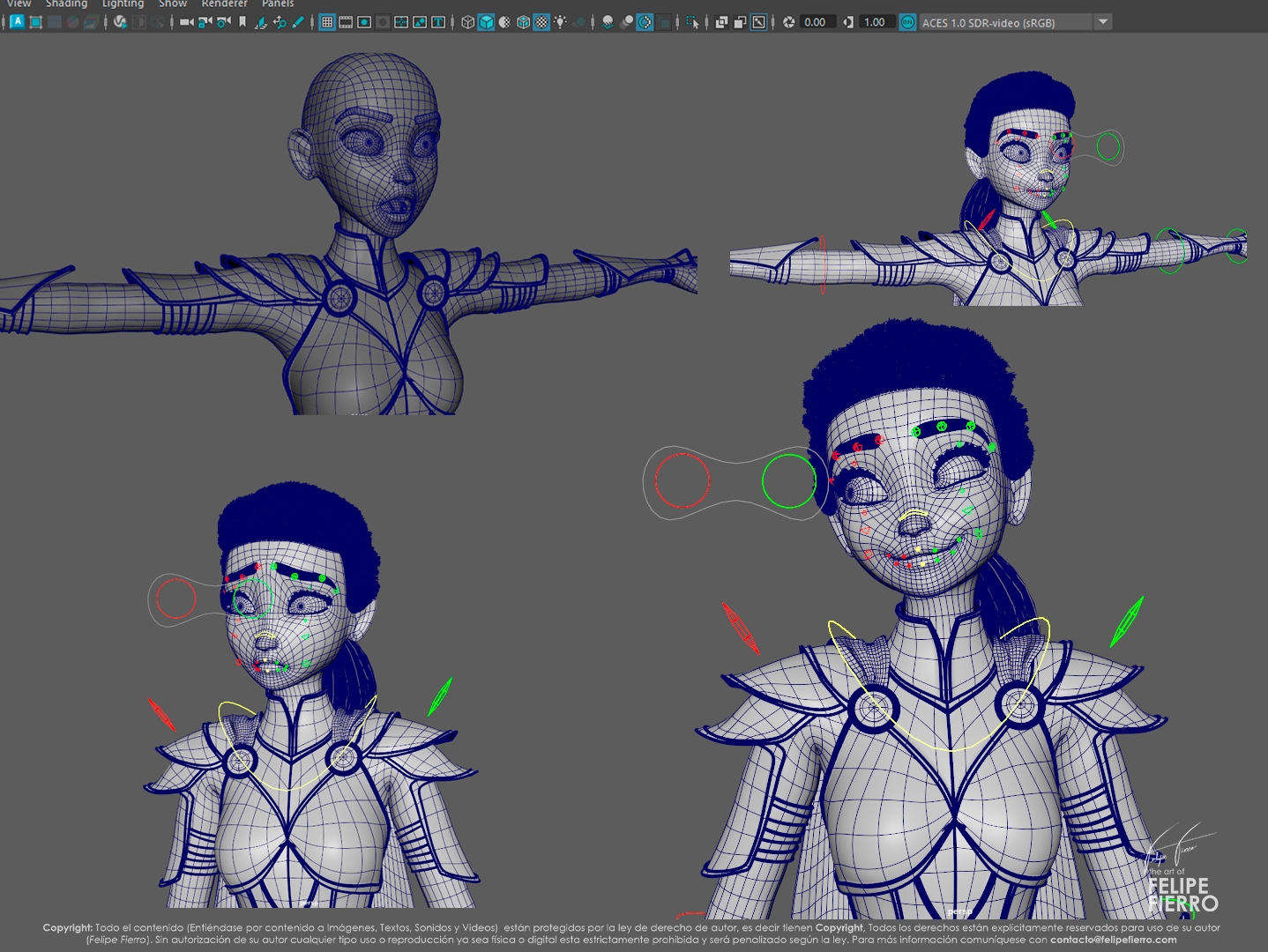Toggle textured display mode
This screenshot has height=952, width=1268.
(x=541, y=22)
